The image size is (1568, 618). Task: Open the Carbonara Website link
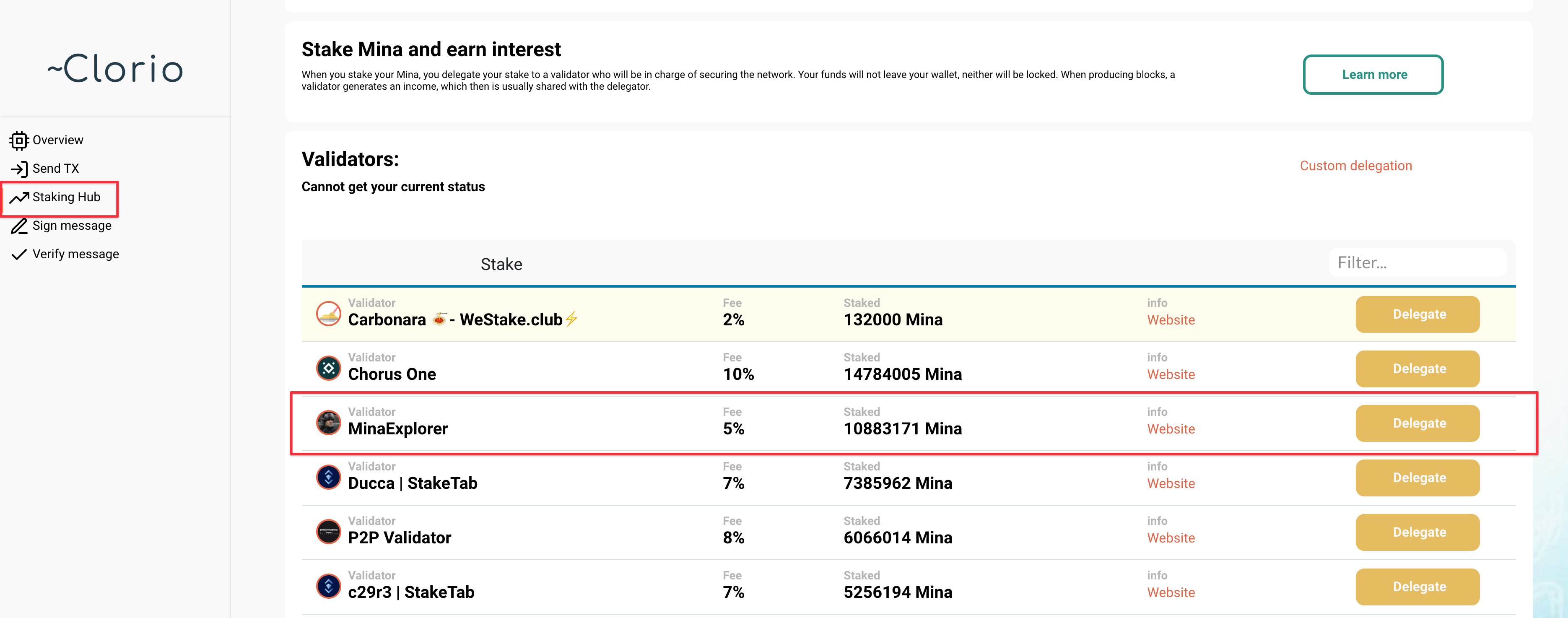point(1171,320)
